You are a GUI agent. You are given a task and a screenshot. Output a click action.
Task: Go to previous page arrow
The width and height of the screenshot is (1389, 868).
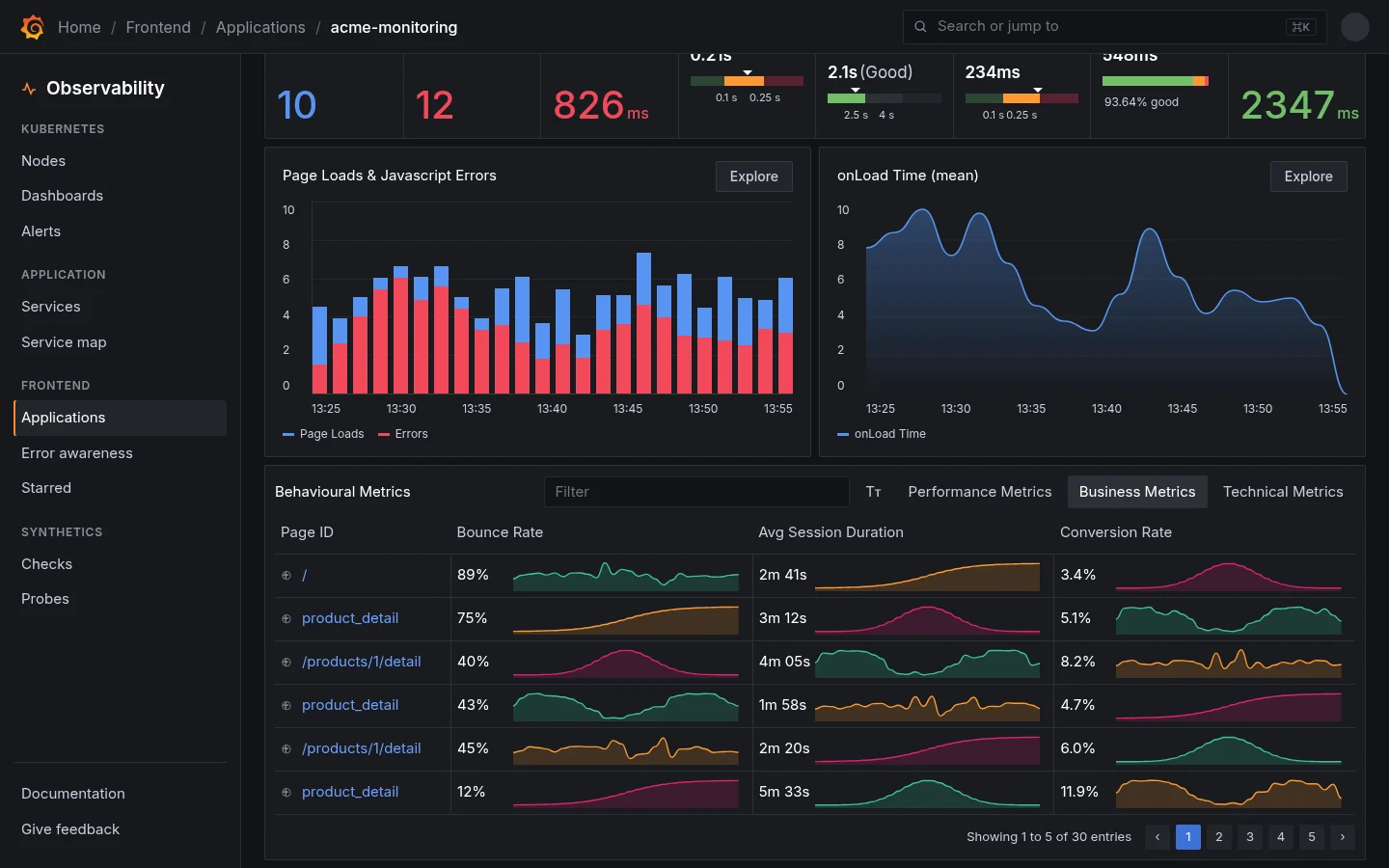click(x=1157, y=837)
